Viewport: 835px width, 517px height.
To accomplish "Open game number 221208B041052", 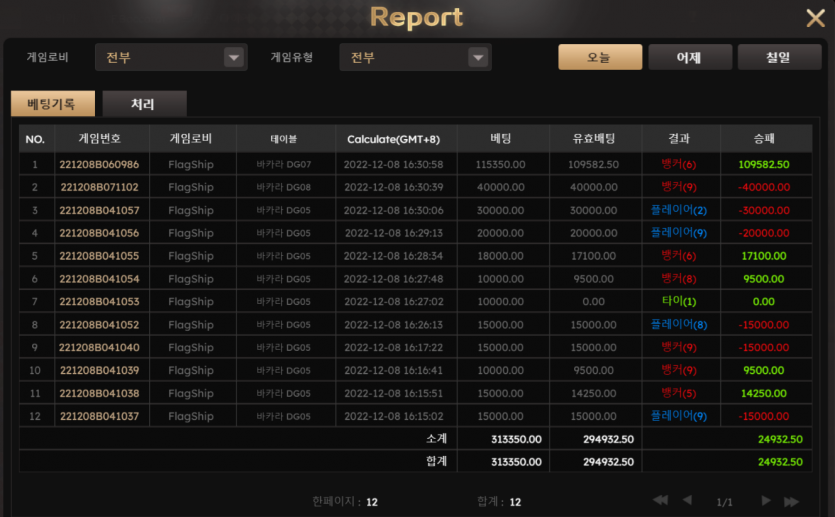I will coord(100,325).
